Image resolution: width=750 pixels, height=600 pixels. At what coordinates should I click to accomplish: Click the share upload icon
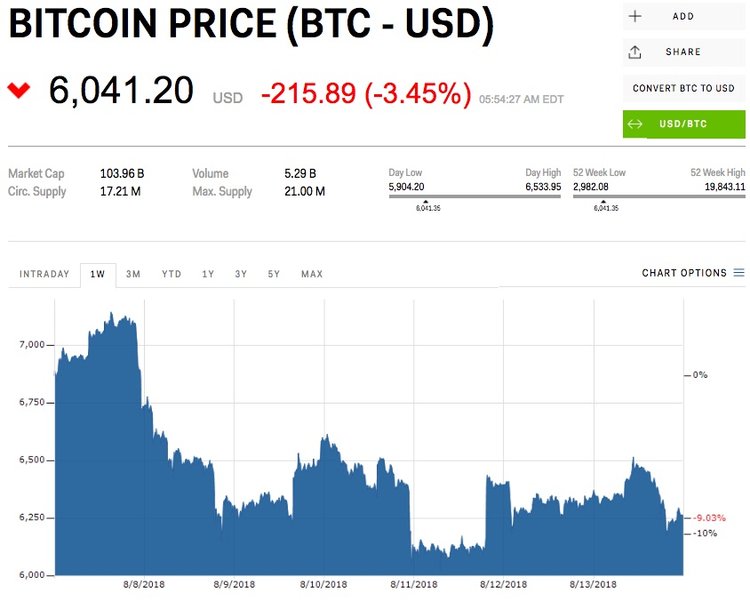tap(635, 52)
